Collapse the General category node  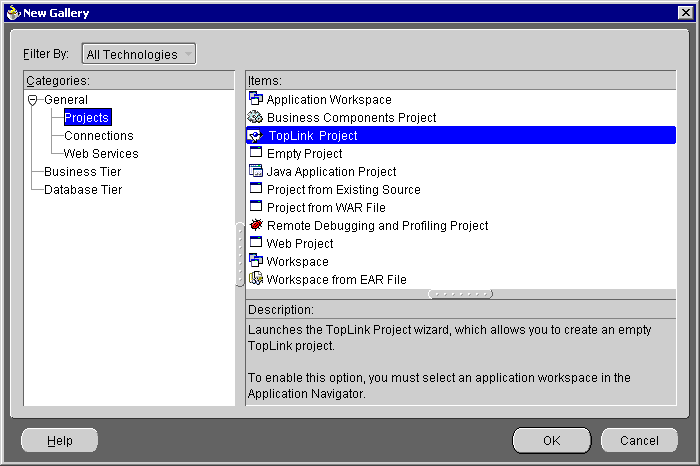click(x=33, y=100)
